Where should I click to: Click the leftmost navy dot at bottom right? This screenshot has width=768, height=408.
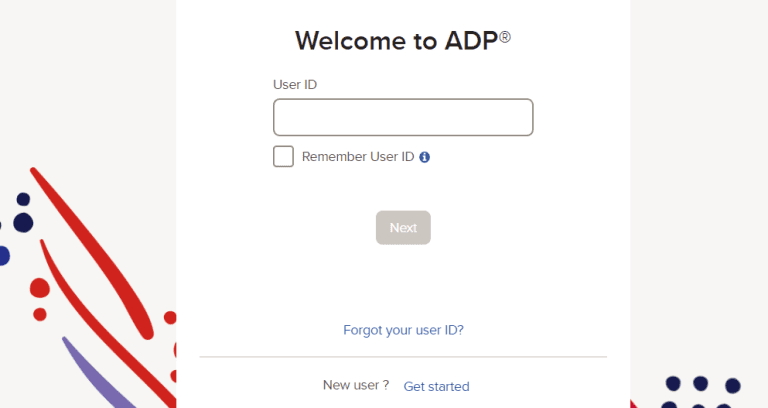point(674,383)
